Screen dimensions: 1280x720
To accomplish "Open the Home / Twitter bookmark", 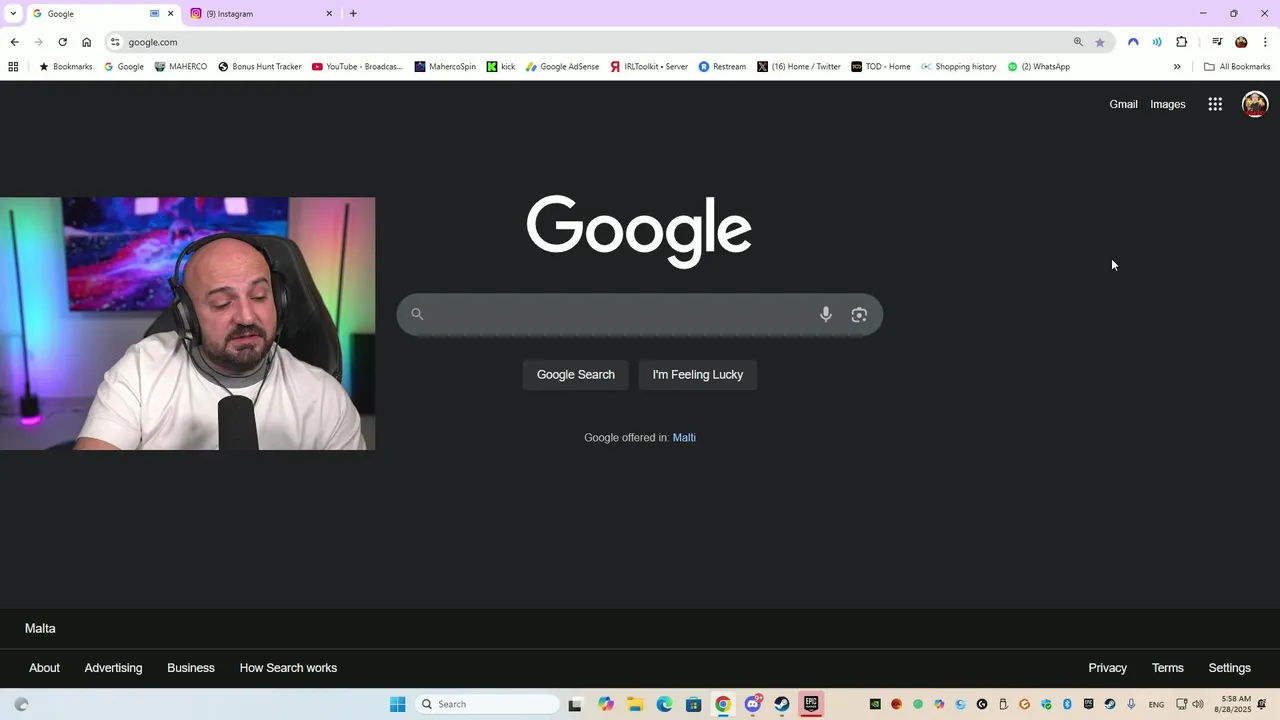I will coord(799,67).
